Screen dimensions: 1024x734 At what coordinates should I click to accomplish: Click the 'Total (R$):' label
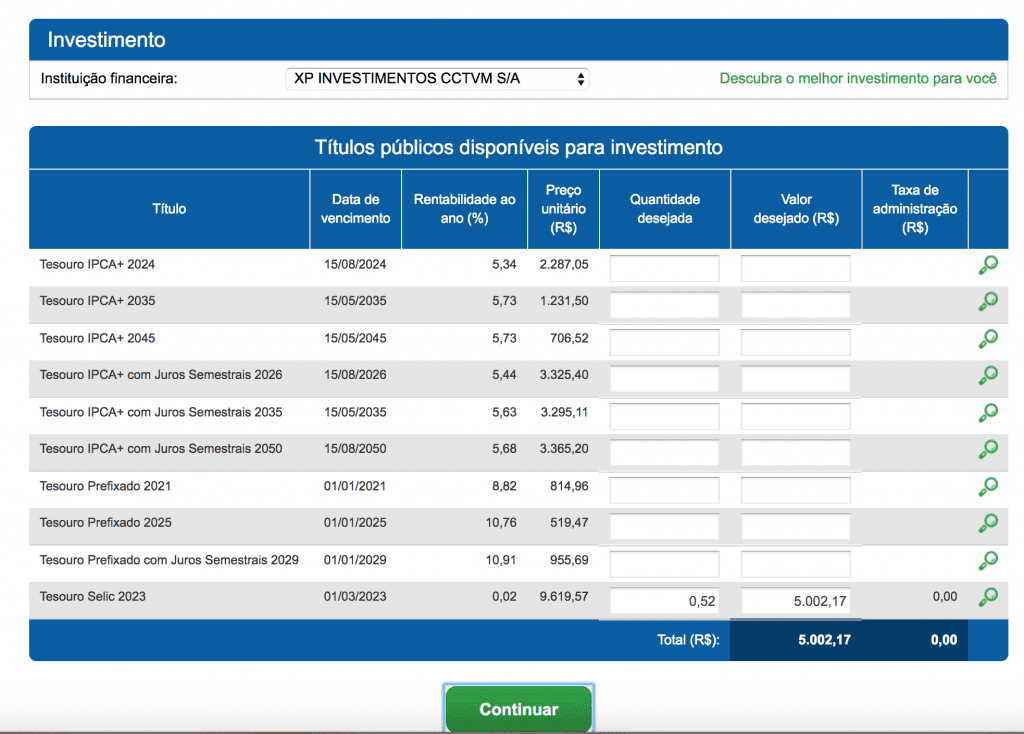tap(688, 640)
